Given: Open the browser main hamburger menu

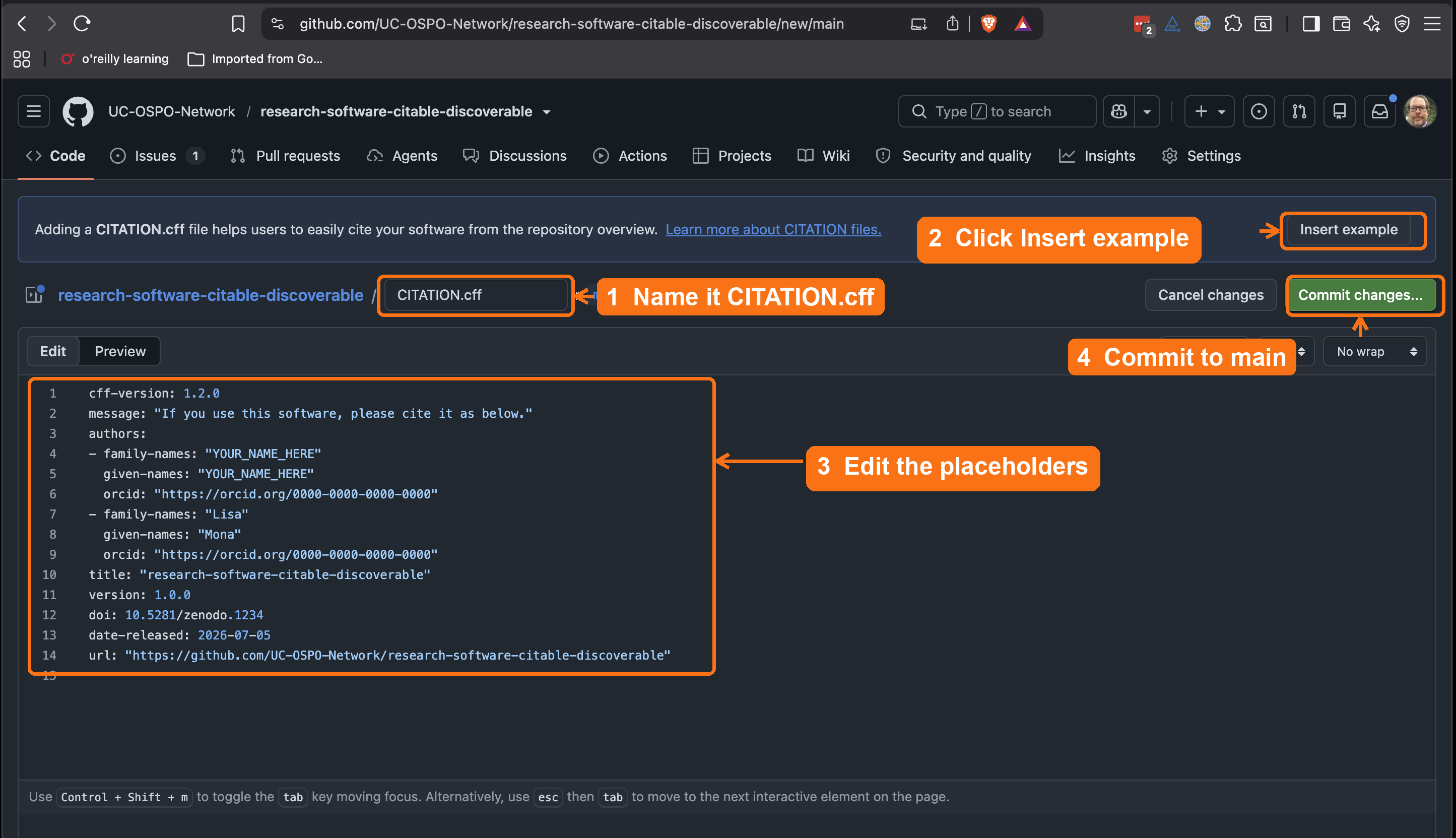Looking at the screenshot, I should coord(1432,24).
